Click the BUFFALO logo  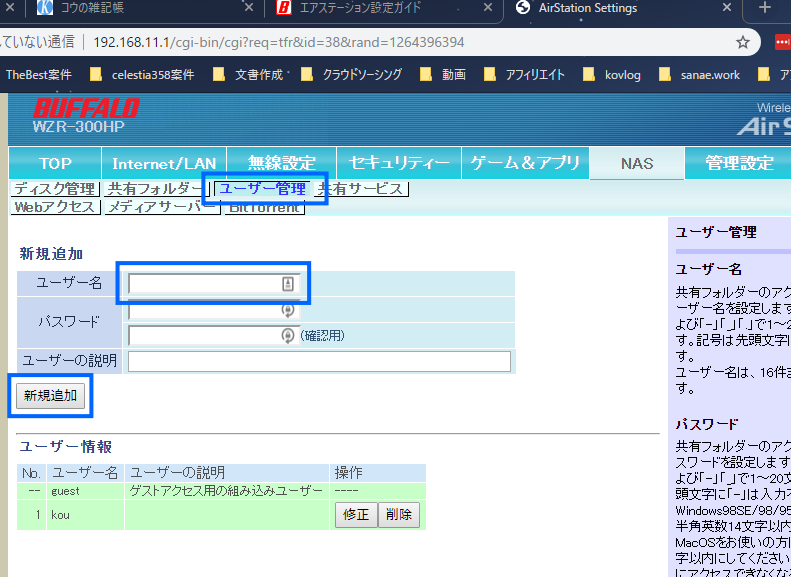[87, 108]
